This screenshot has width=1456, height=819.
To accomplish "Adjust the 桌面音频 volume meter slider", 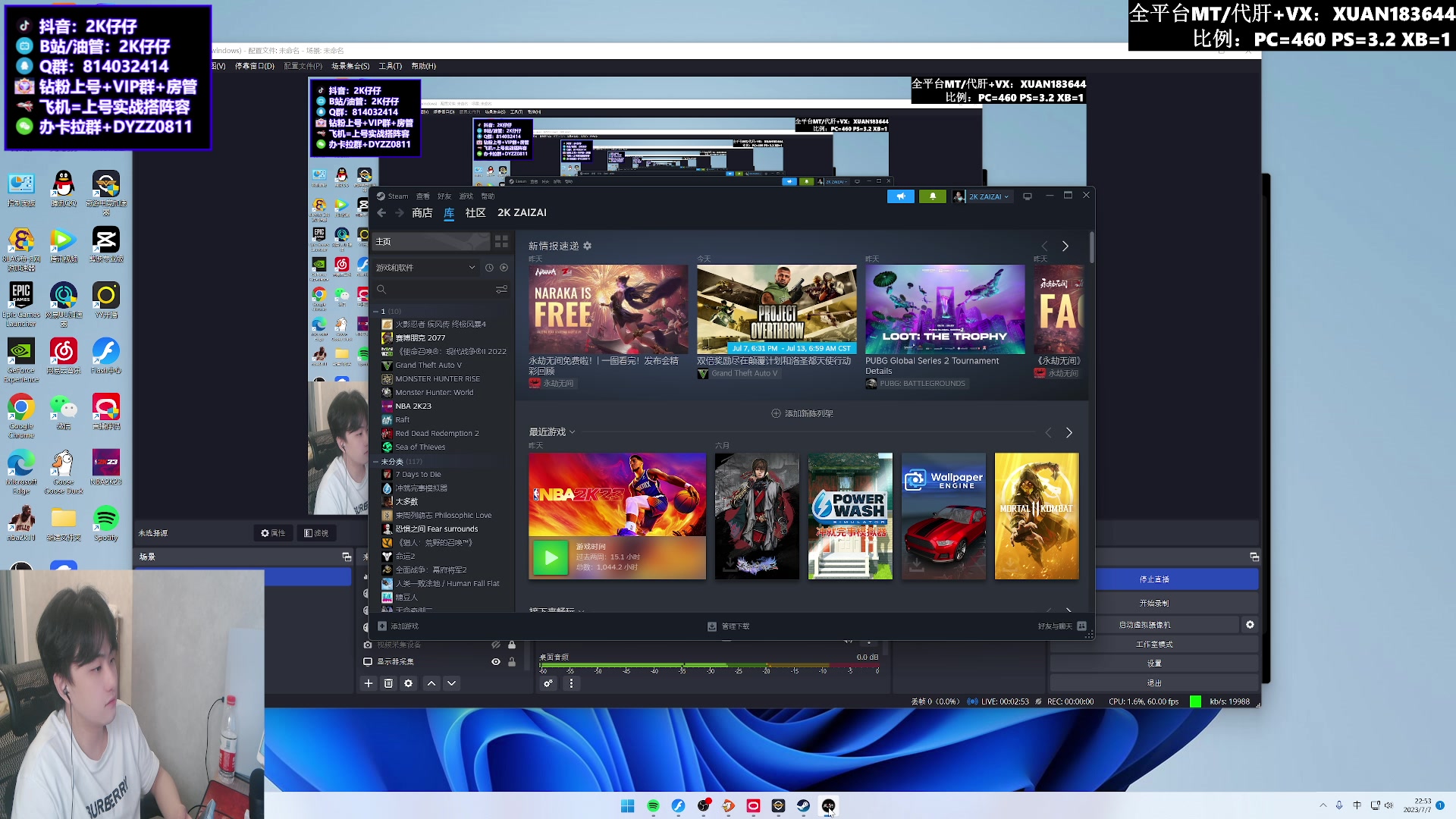I will pos(708,666).
